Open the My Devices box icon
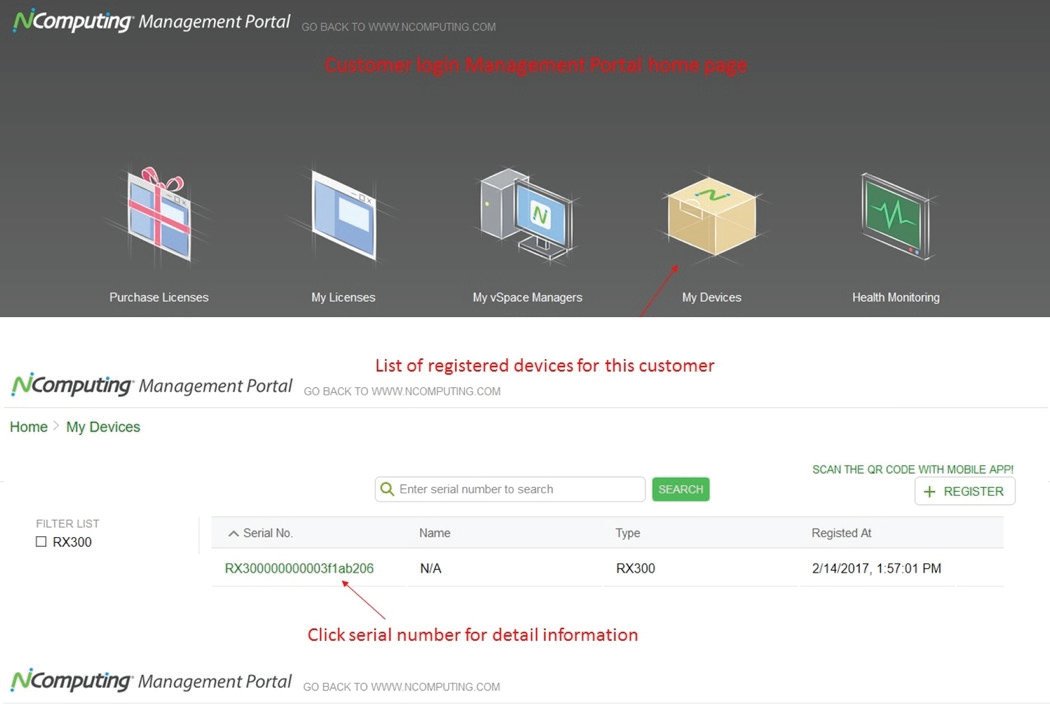The image size is (1050, 706). 712,216
